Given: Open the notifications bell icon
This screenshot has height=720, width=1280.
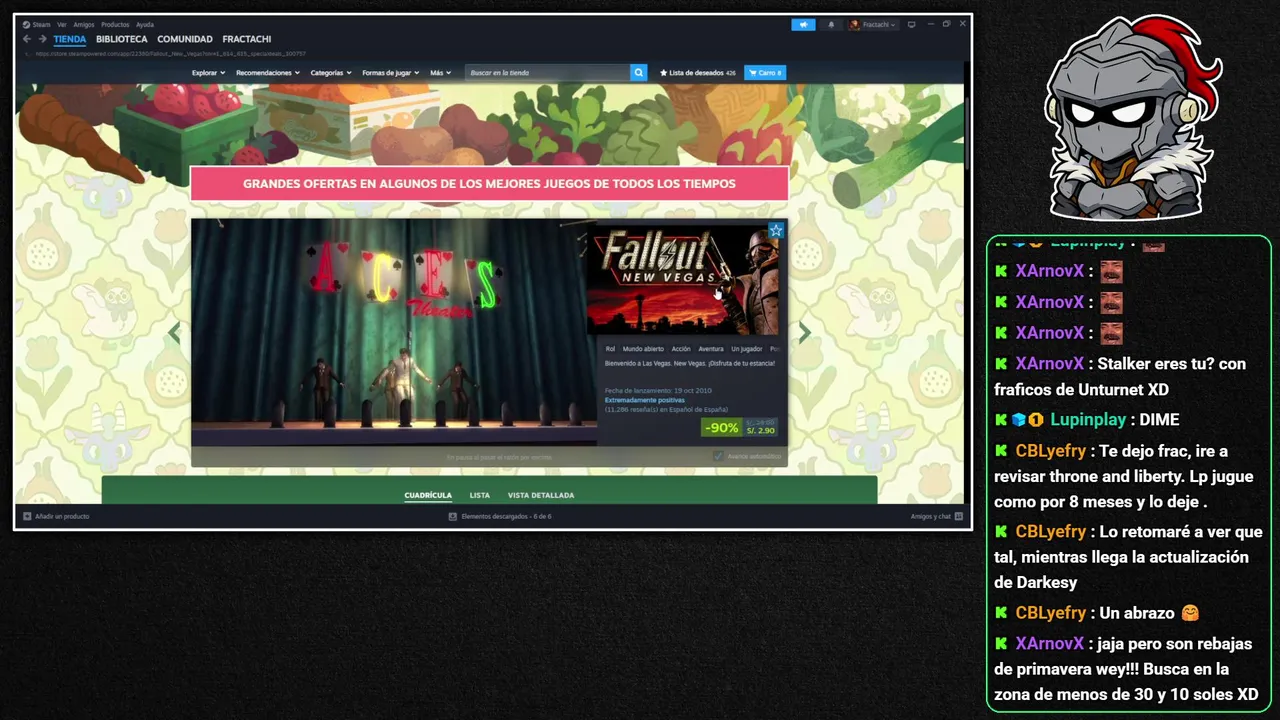Looking at the screenshot, I should (830, 25).
